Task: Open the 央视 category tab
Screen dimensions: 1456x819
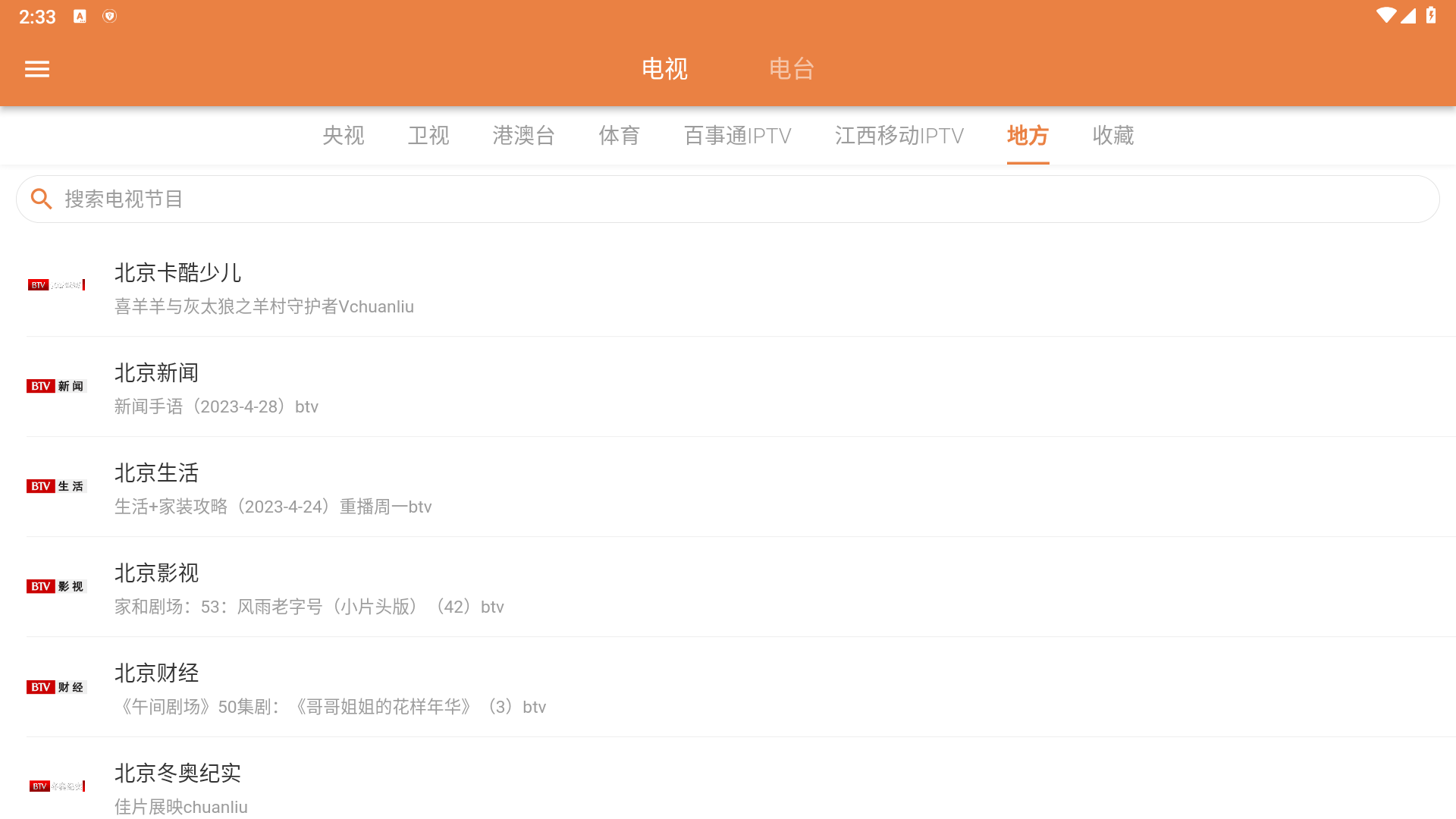Action: (343, 136)
